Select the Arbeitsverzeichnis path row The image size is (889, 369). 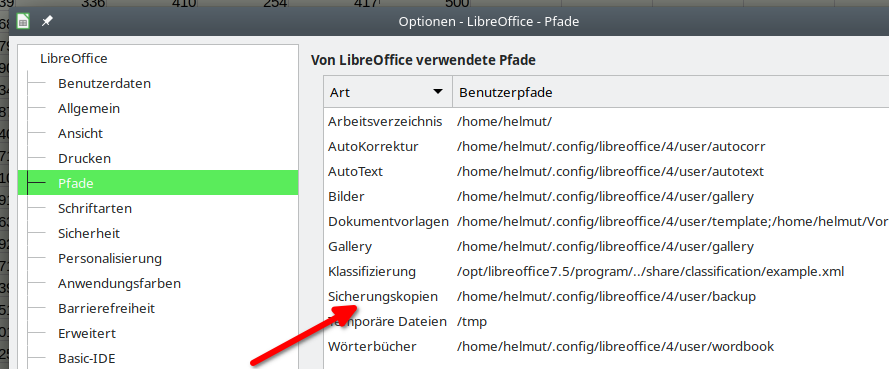click(606, 121)
